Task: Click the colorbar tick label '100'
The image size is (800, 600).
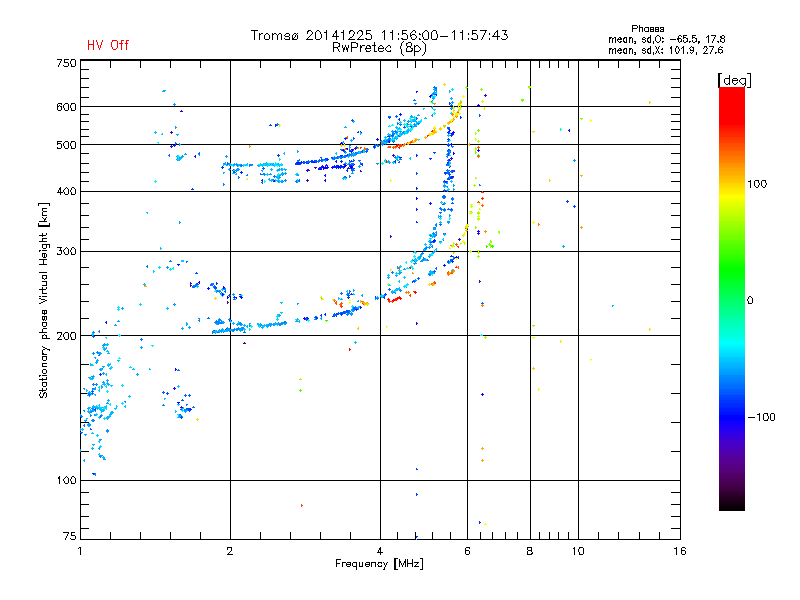Action: coord(757,184)
